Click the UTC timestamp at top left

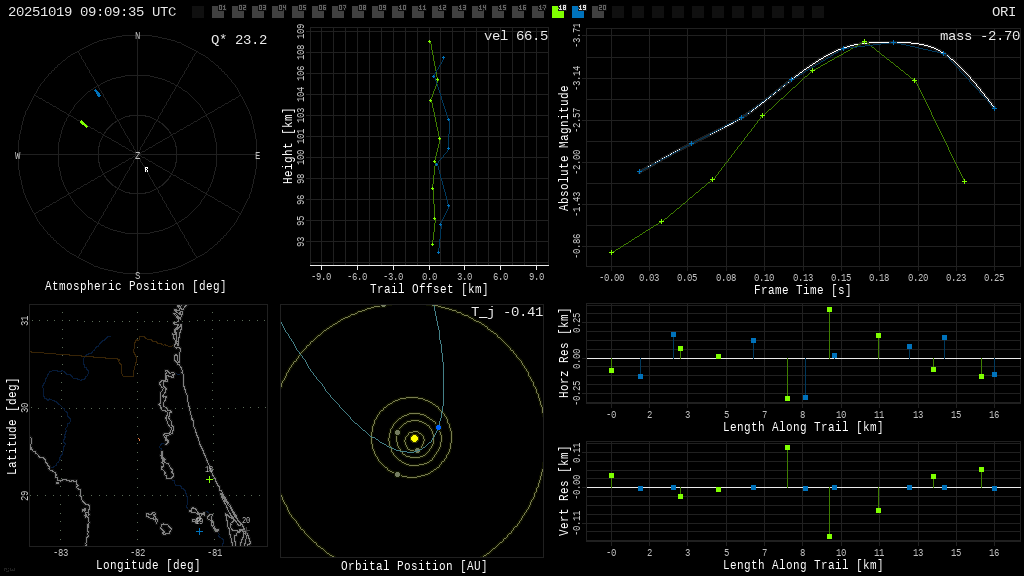92,12
